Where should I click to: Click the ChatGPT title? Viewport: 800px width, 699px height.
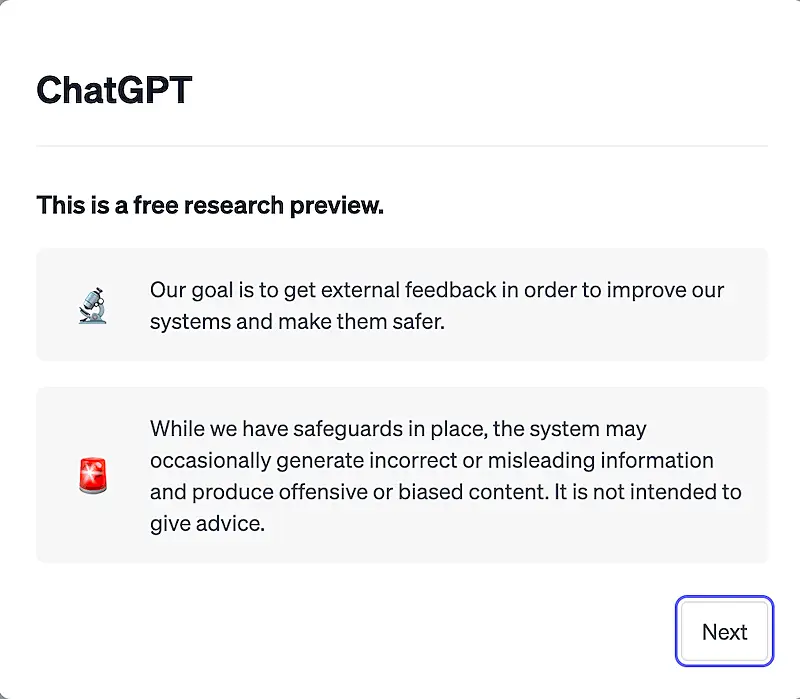click(x=114, y=89)
